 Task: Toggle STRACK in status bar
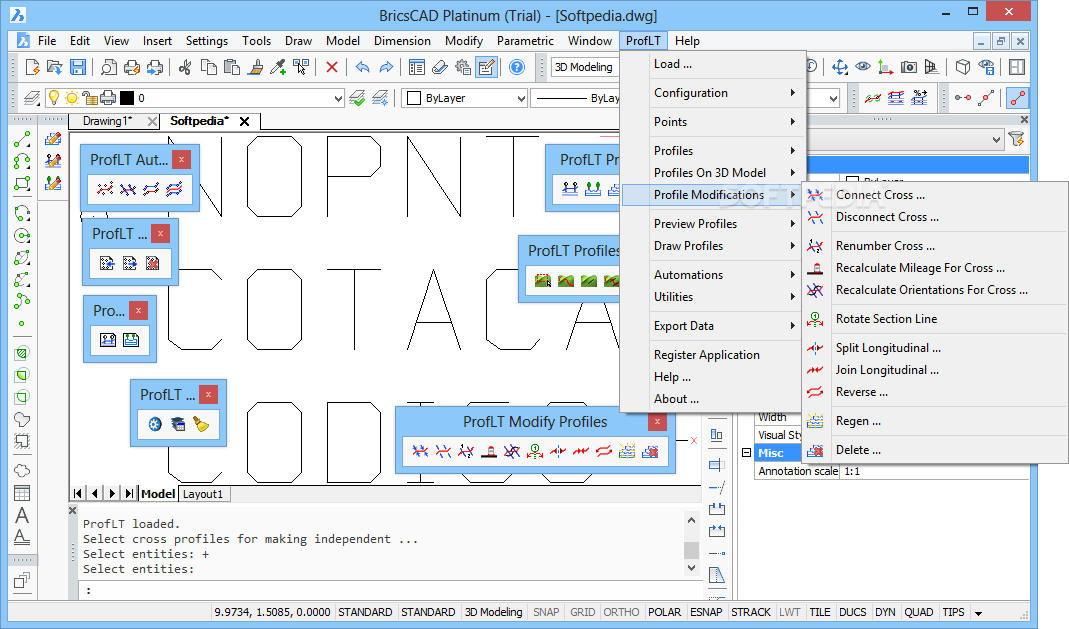pyautogui.click(x=751, y=612)
